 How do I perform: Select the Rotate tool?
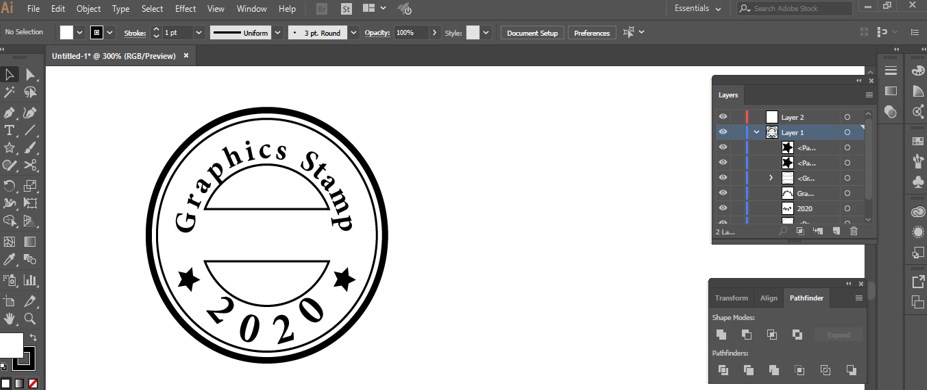pyautogui.click(x=9, y=187)
